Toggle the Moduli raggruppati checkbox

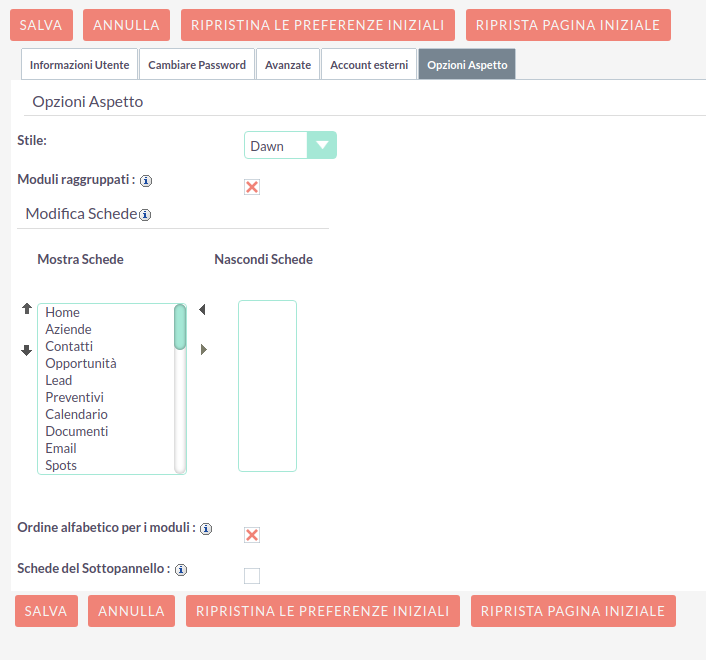click(x=252, y=187)
